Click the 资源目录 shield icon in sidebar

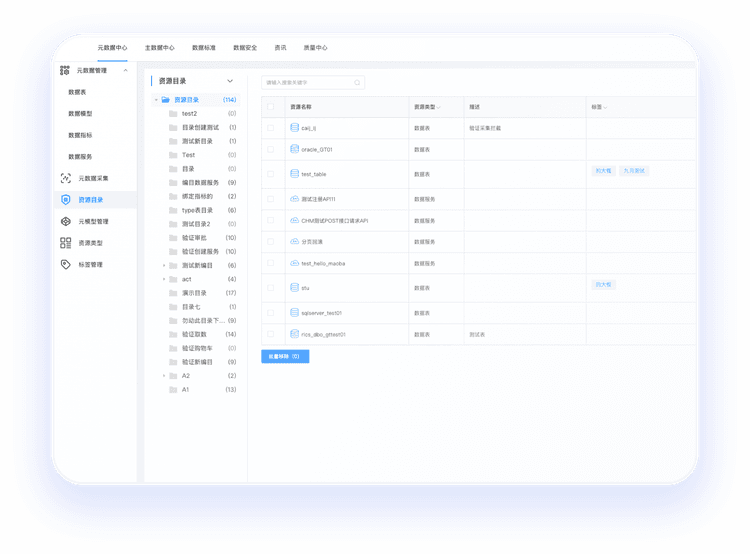click(x=65, y=200)
